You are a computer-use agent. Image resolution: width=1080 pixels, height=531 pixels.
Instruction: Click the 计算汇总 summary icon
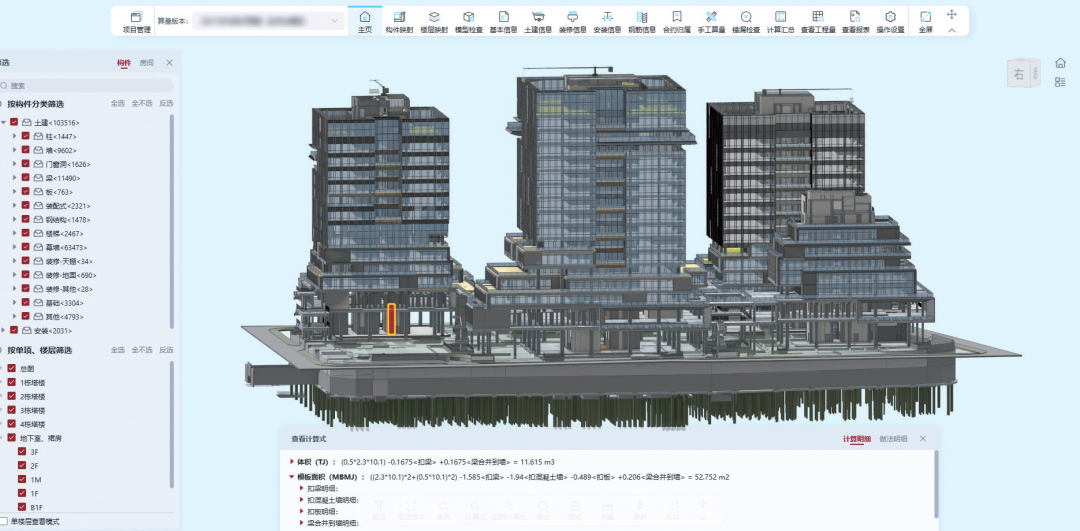coord(780,21)
